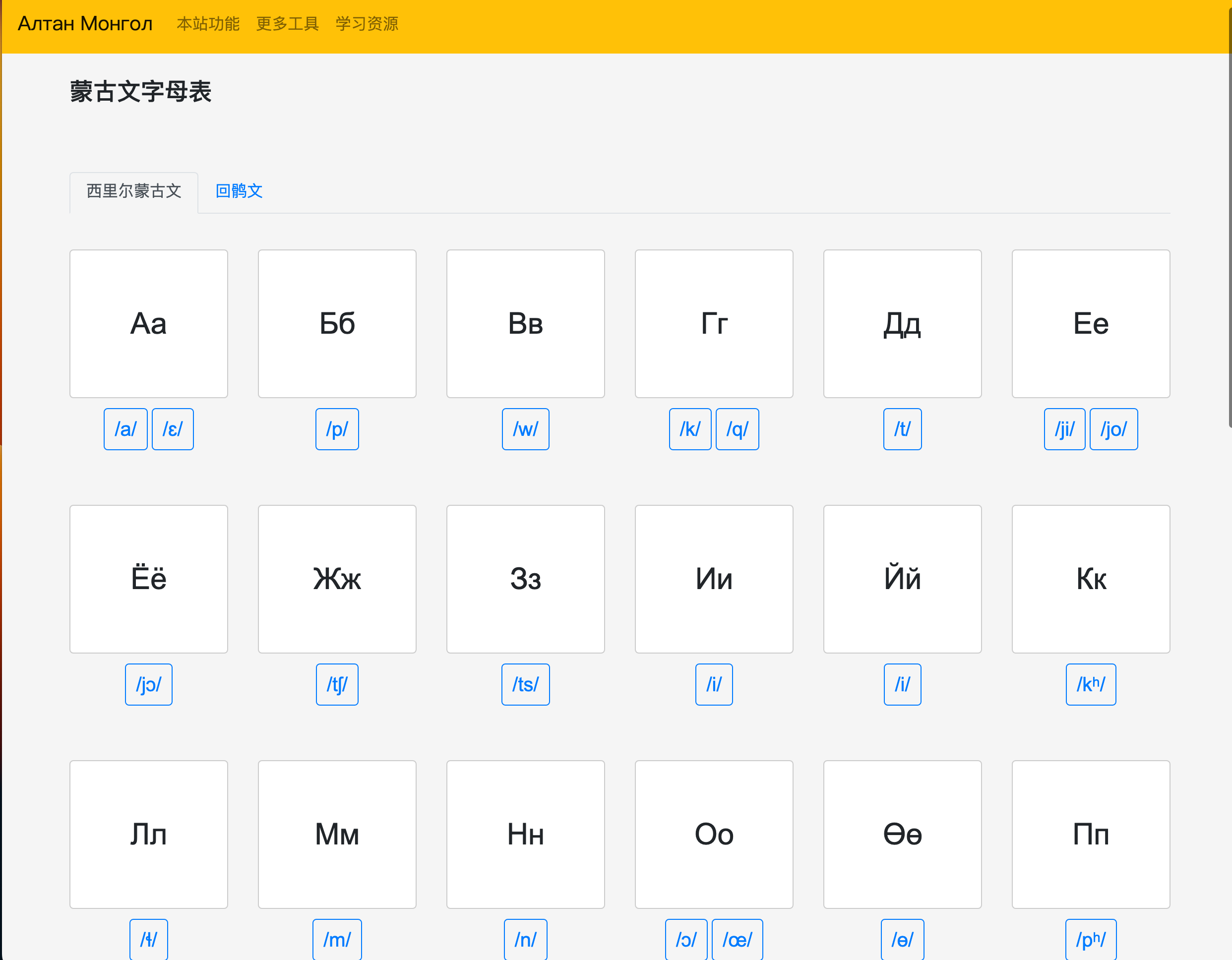Select the letter card Ёё
Image resolution: width=1232 pixels, height=960 pixels.
pos(148,579)
